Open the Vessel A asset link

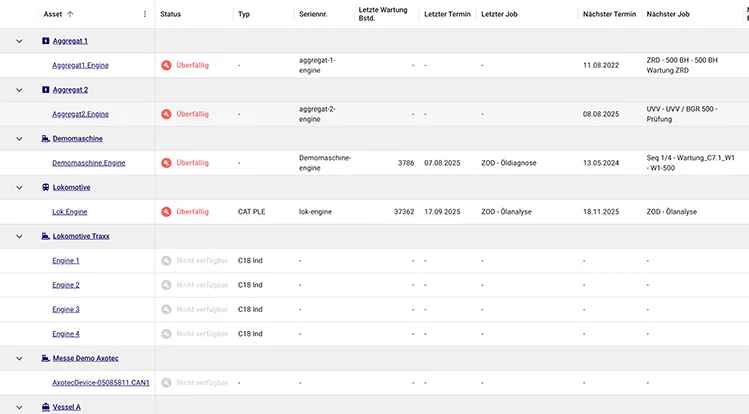click(x=66, y=407)
